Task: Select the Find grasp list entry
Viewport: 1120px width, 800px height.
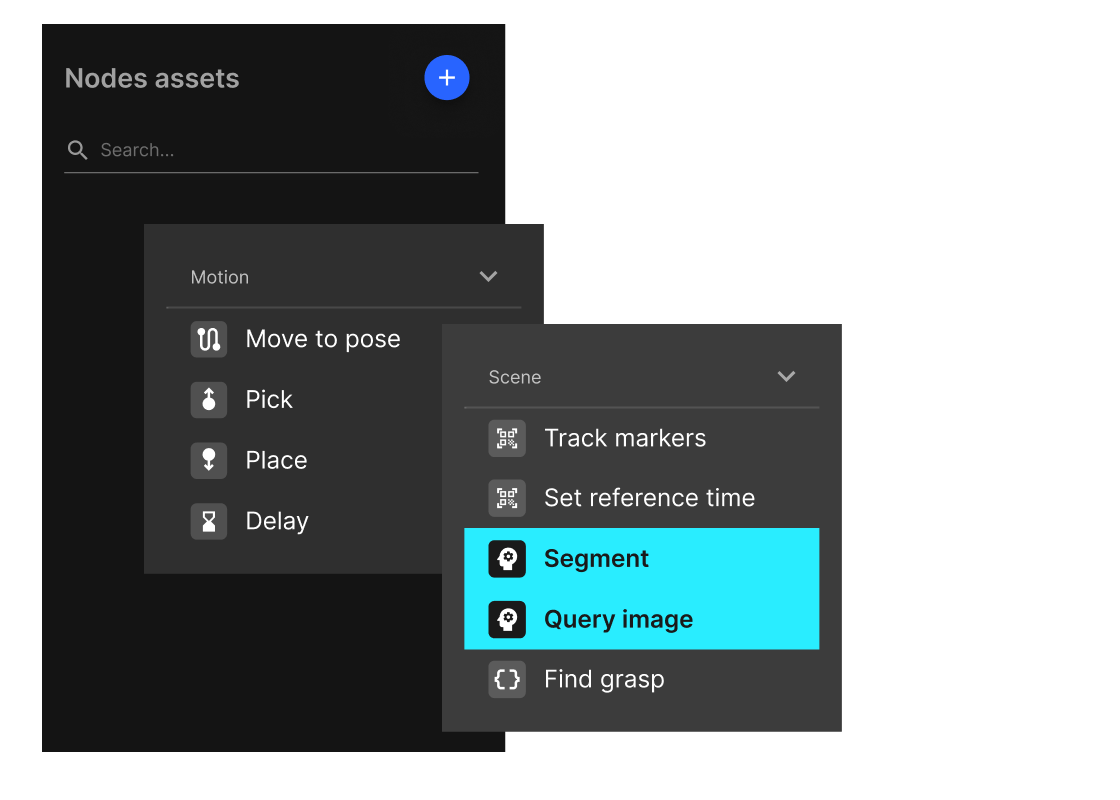Action: [x=604, y=680]
